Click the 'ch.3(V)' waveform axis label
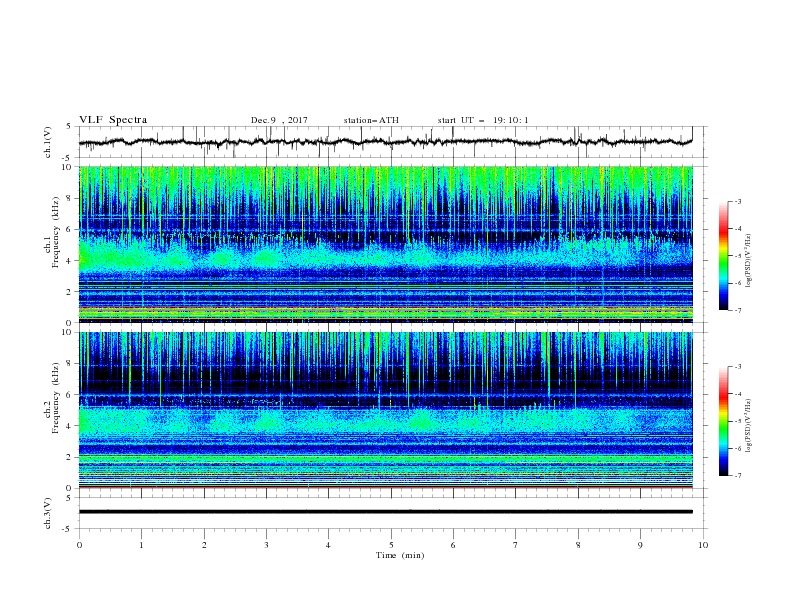Image resolution: width=792 pixels, height=612 pixels. (48, 513)
